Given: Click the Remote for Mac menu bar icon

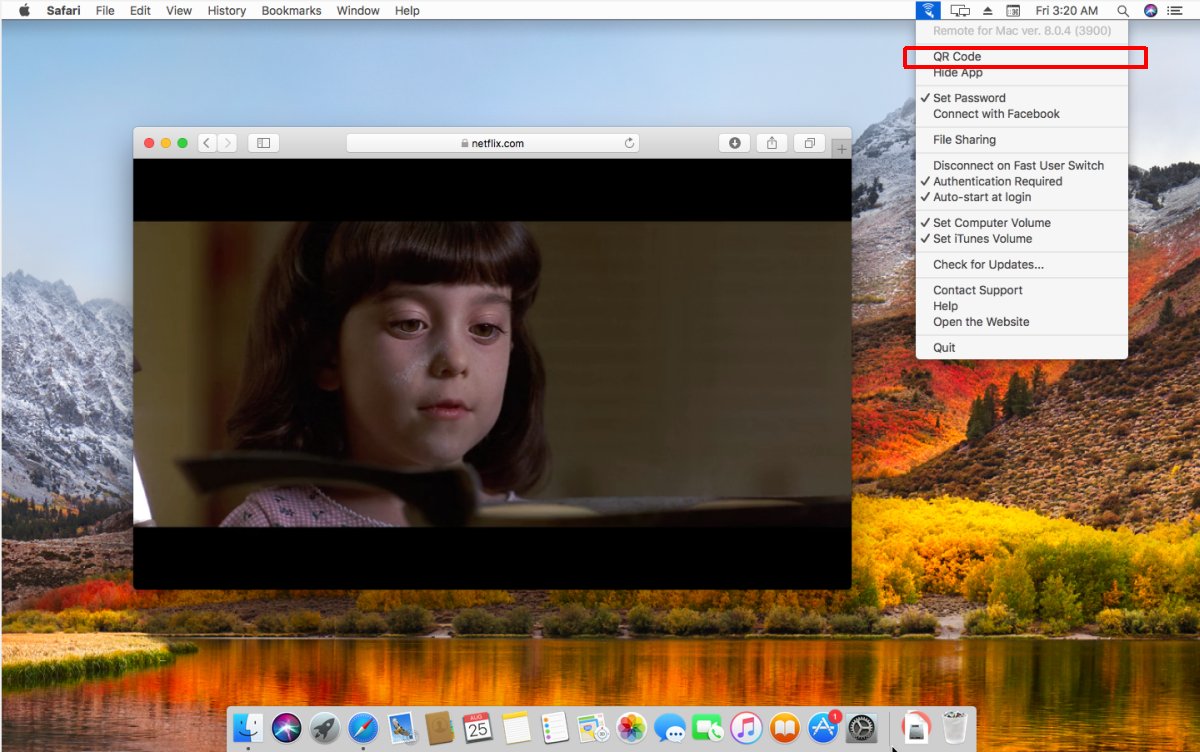Looking at the screenshot, I should point(928,10).
